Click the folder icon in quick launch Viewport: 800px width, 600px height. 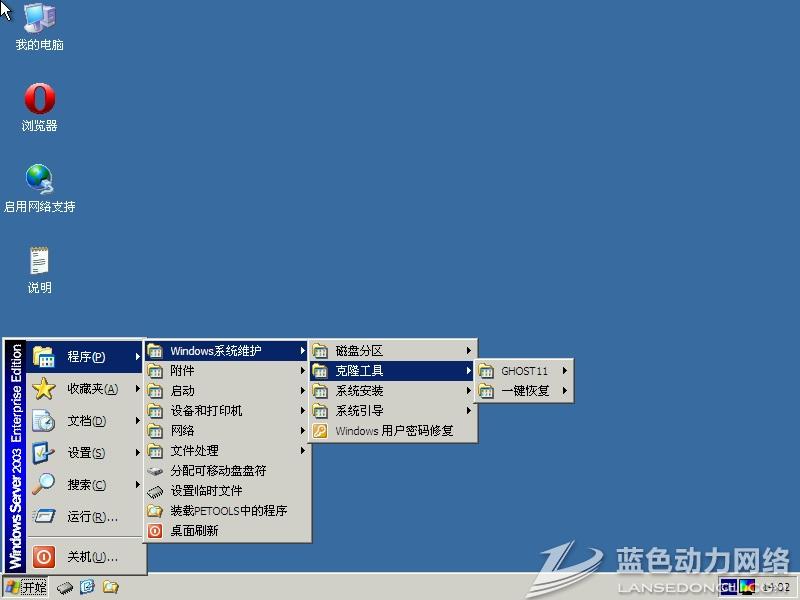click(110, 587)
